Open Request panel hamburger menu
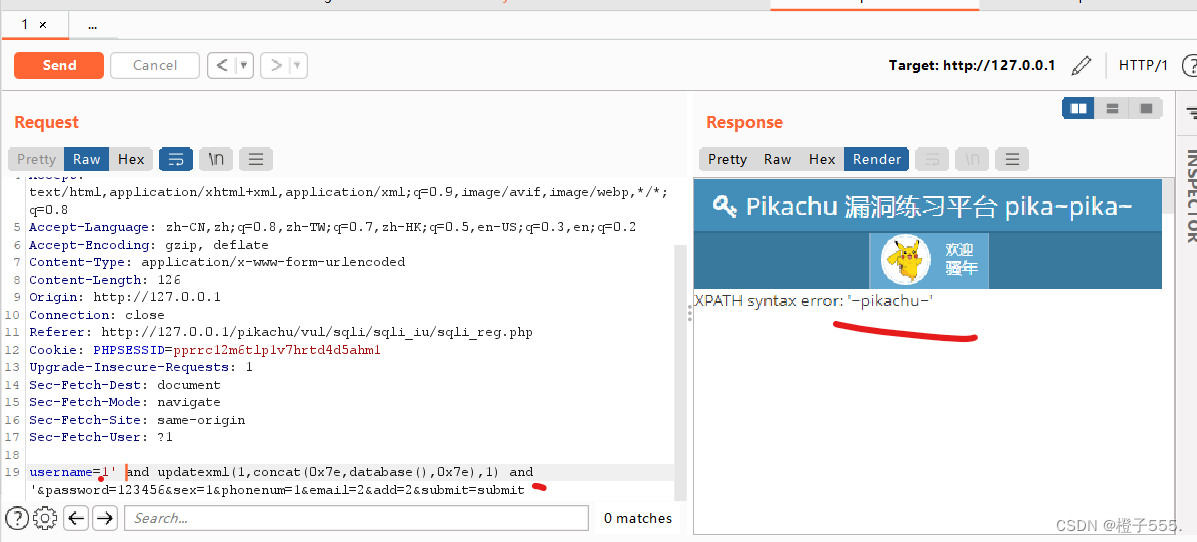Image resolution: width=1197 pixels, height=542 pixels. click(x=256, y=159)
